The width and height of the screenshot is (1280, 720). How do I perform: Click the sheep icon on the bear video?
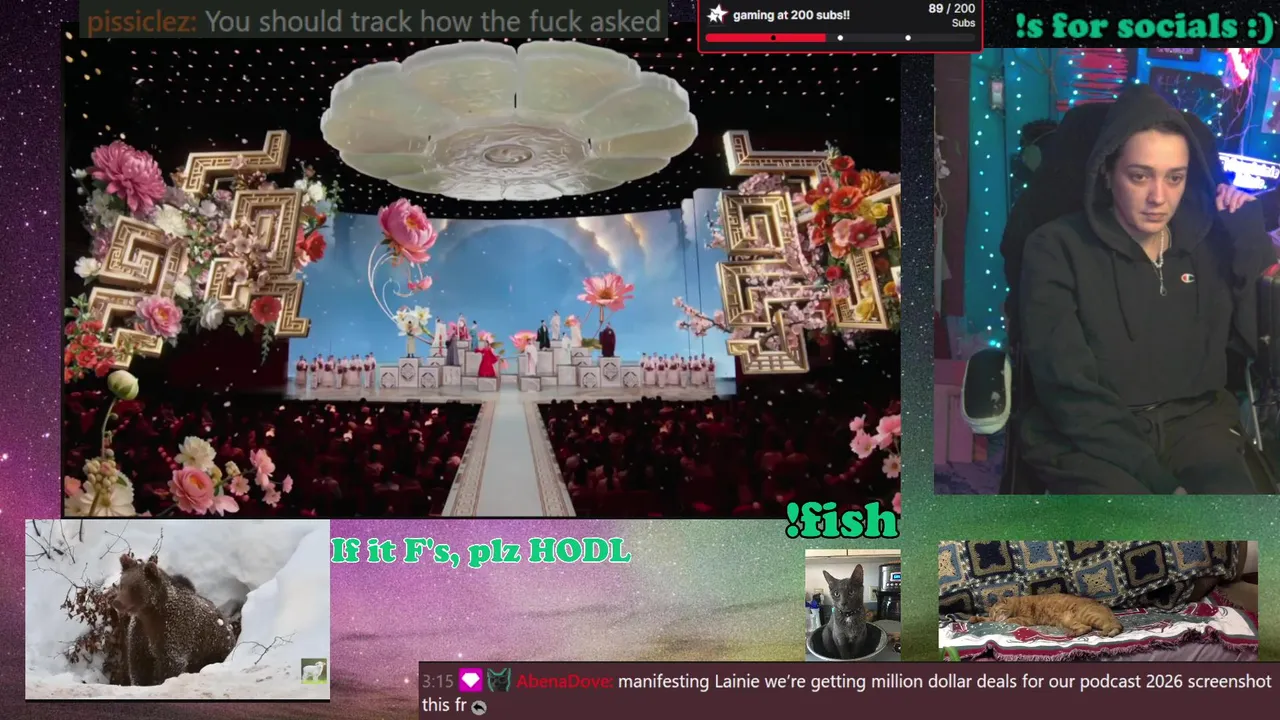point(313,670)
